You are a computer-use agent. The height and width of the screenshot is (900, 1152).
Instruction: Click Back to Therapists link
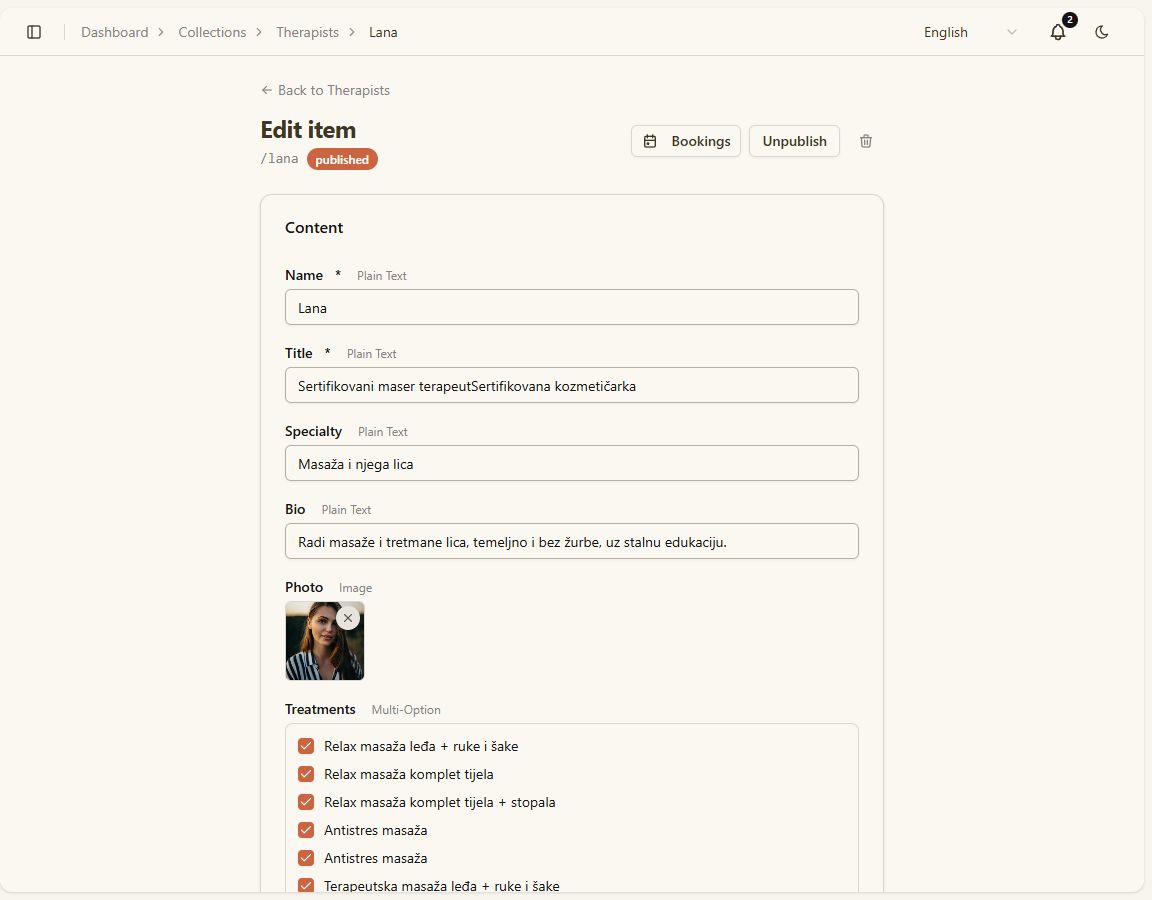tap(325, 90)
